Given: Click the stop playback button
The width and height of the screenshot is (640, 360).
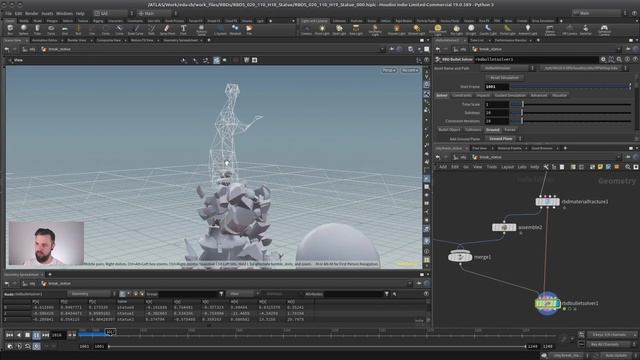Looking at the screenshot, I should click(x=27, y=335).
